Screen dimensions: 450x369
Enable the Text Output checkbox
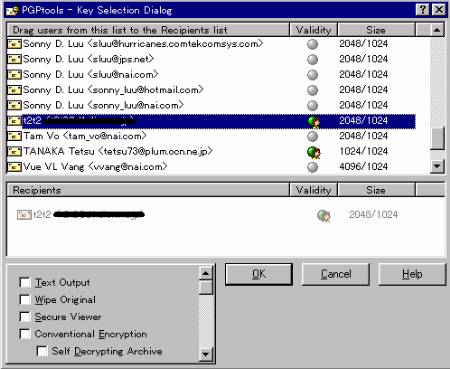pos(25,282)
